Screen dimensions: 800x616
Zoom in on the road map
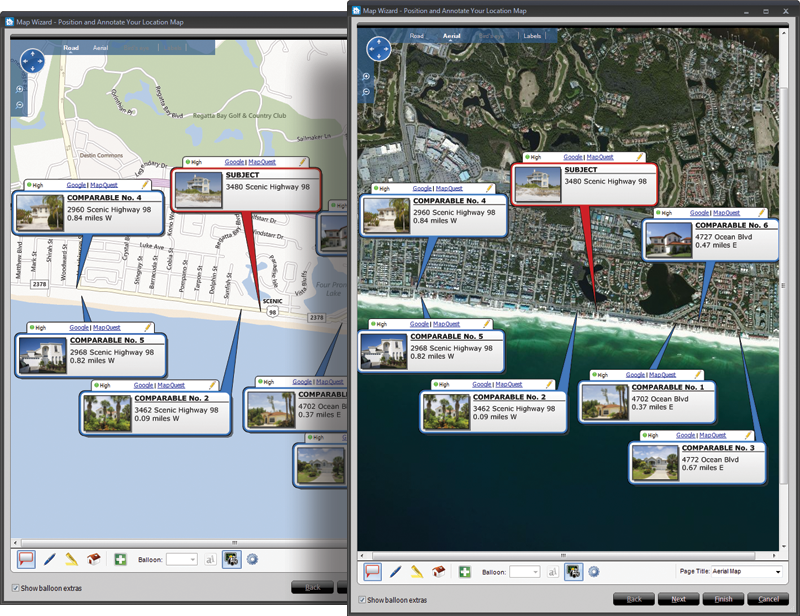point(19,89)
